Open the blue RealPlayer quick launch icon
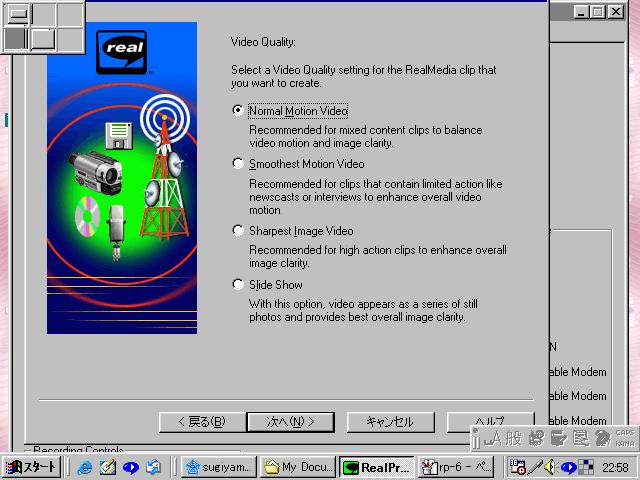The image size is (640, 480). click(x=131, y=467)
